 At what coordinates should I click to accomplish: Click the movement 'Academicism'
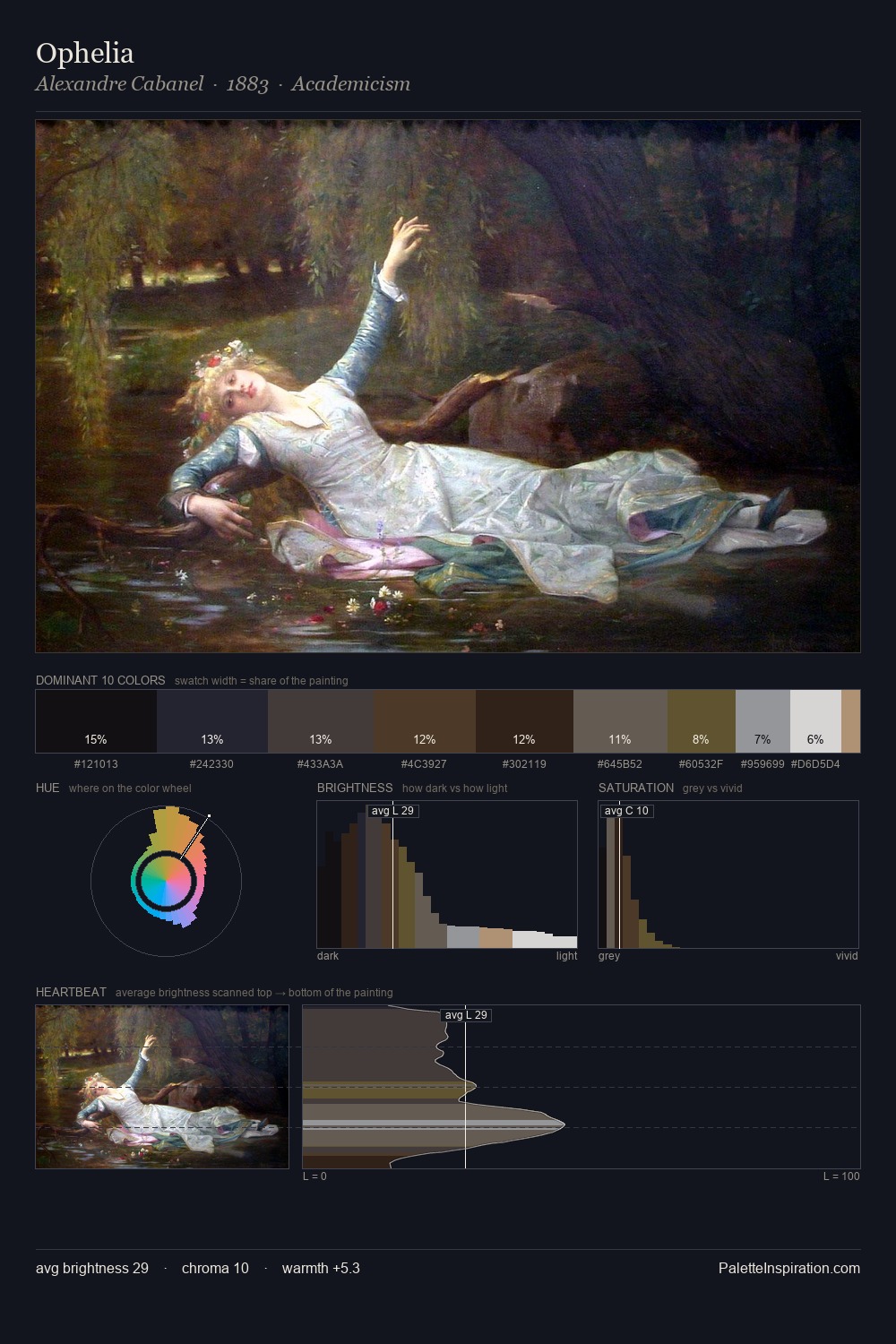[x=350, y=84]
